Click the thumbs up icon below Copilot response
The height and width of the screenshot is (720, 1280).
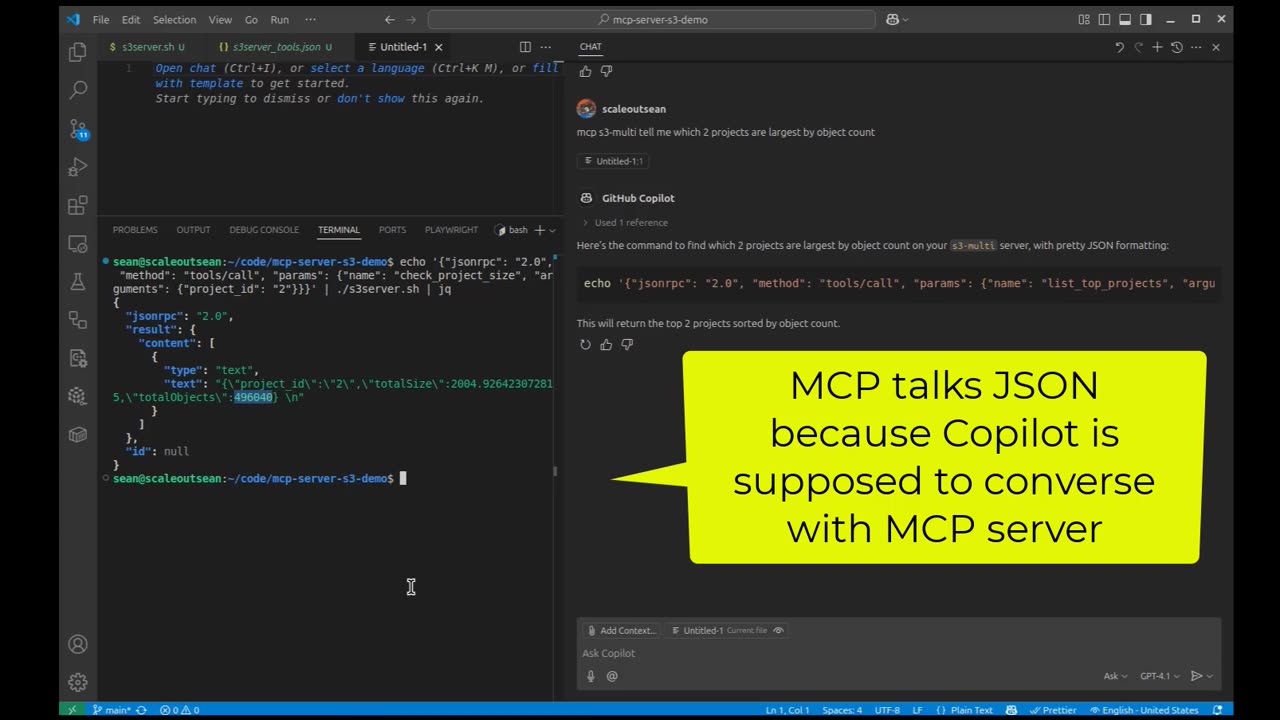click(606, 344)
